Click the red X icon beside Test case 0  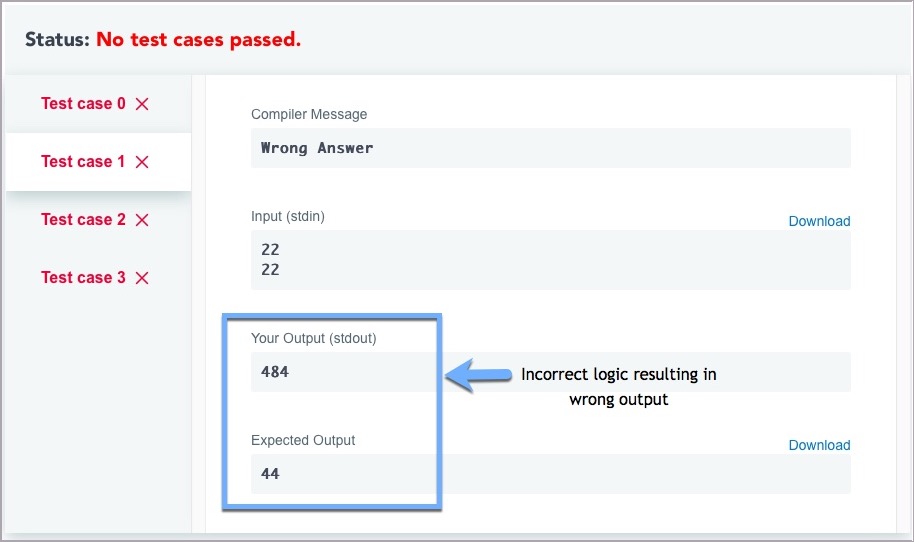tap(142, 104)
